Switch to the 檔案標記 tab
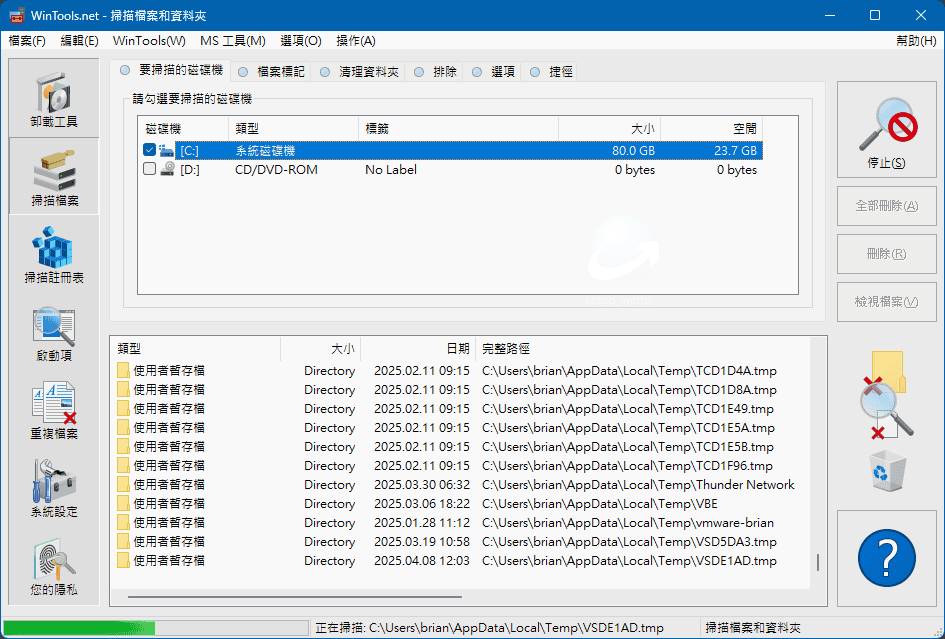Viewport: 945px width, 639px height. pyautogui.click(x=270, y=72)
